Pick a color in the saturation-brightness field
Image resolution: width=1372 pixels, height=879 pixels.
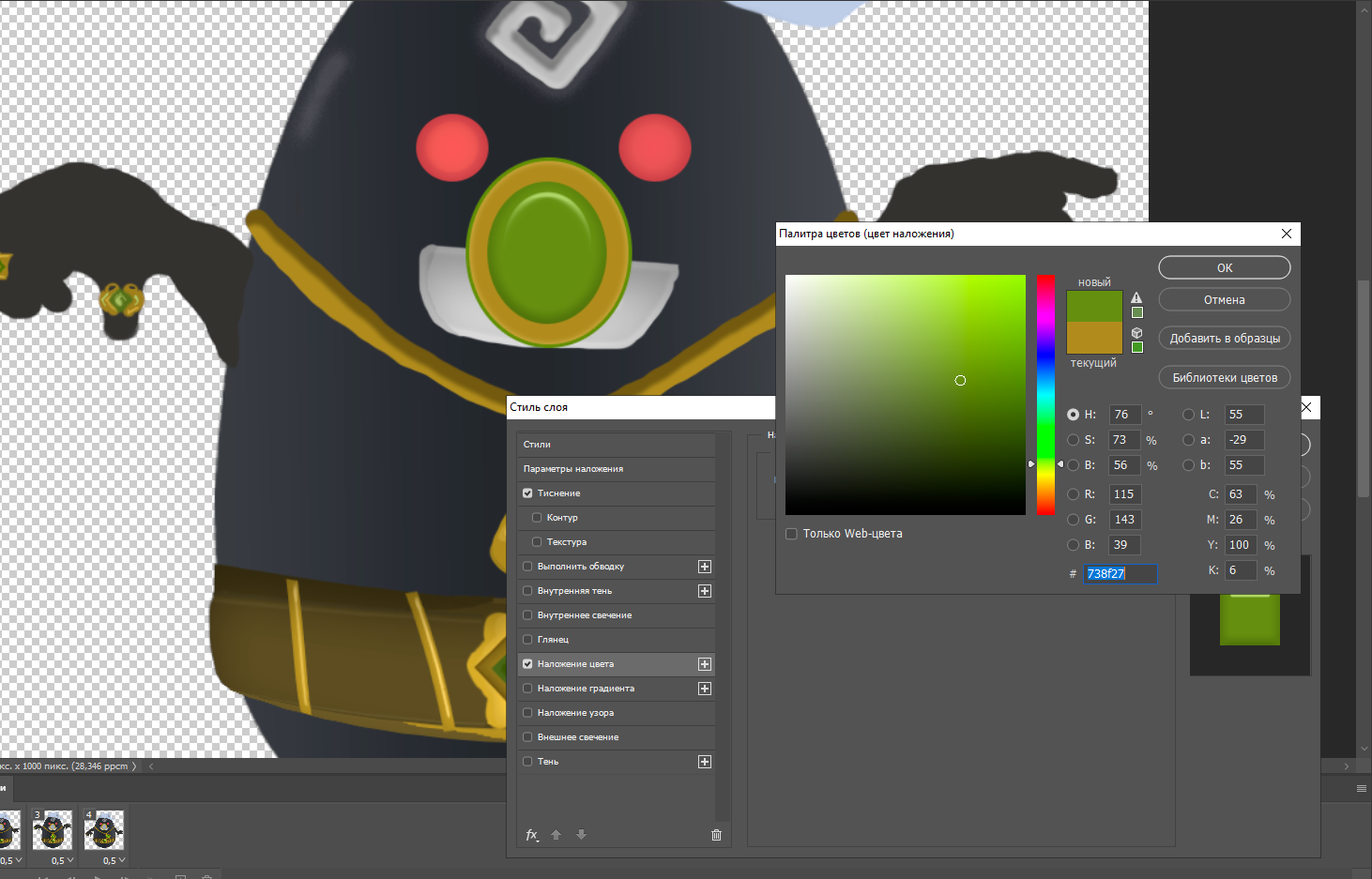pyautogui.click(x=906, y=395)
